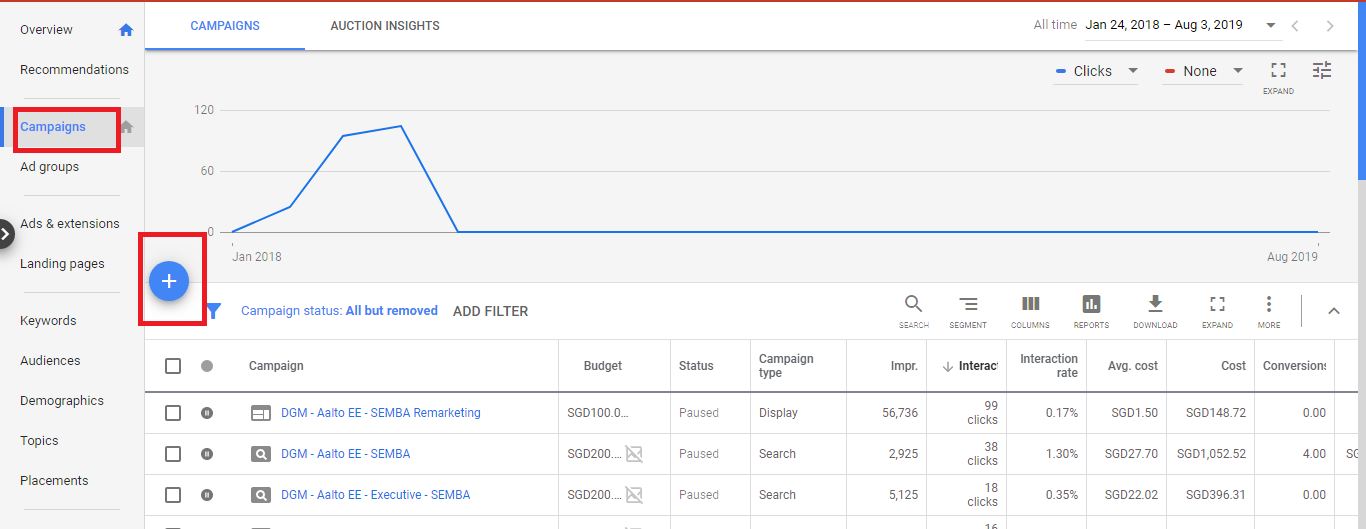
Task: Open Audiences in the sidebar
Action: click(x=50, y=361)
